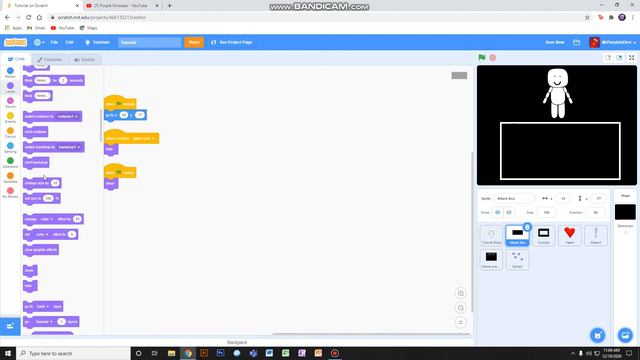Click the Scratch logo
The width and height of the screenshot is (640, 360).
pos(16,42)
